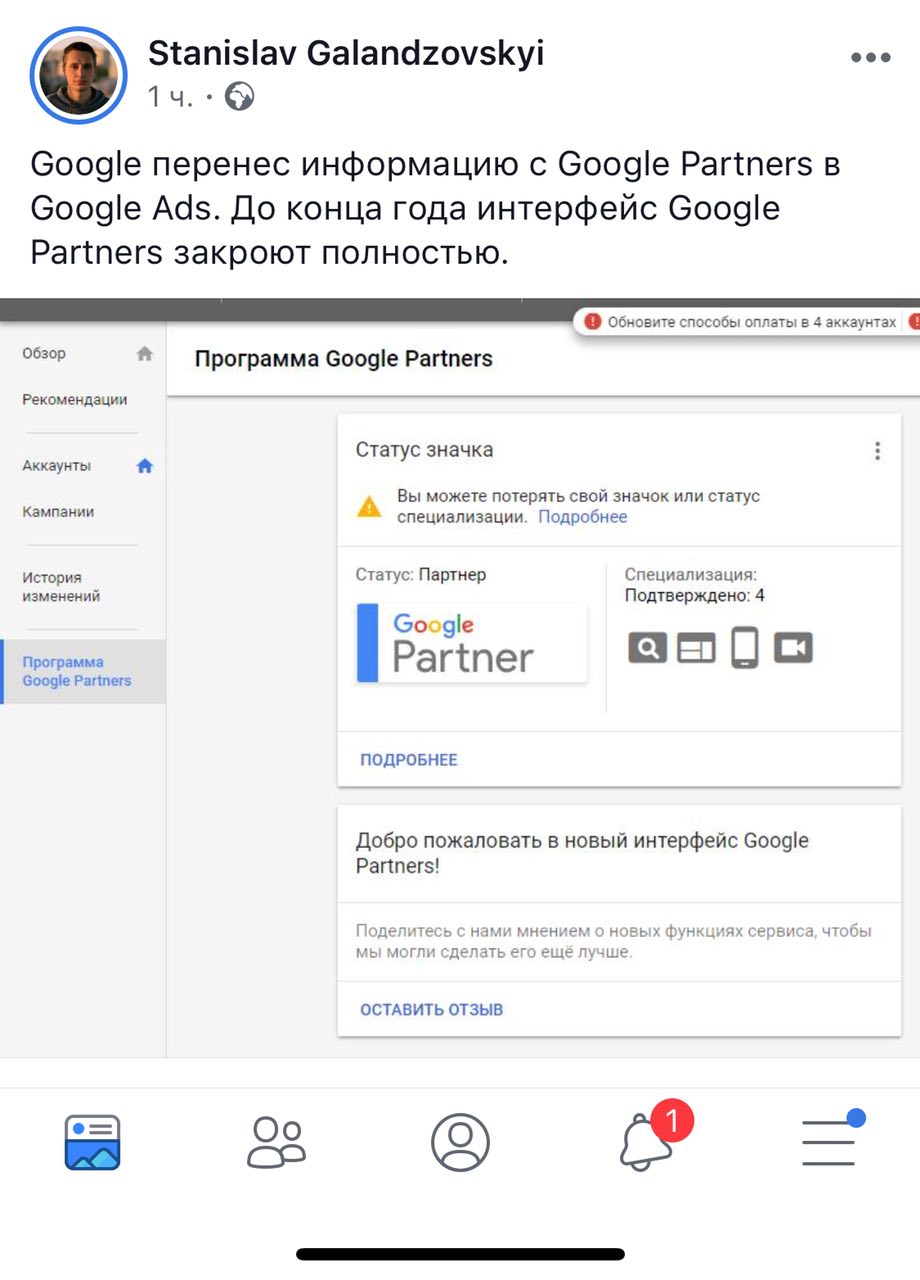Click the post timestamp 1 ч.
920x1280 pixels.
[170, 97]
